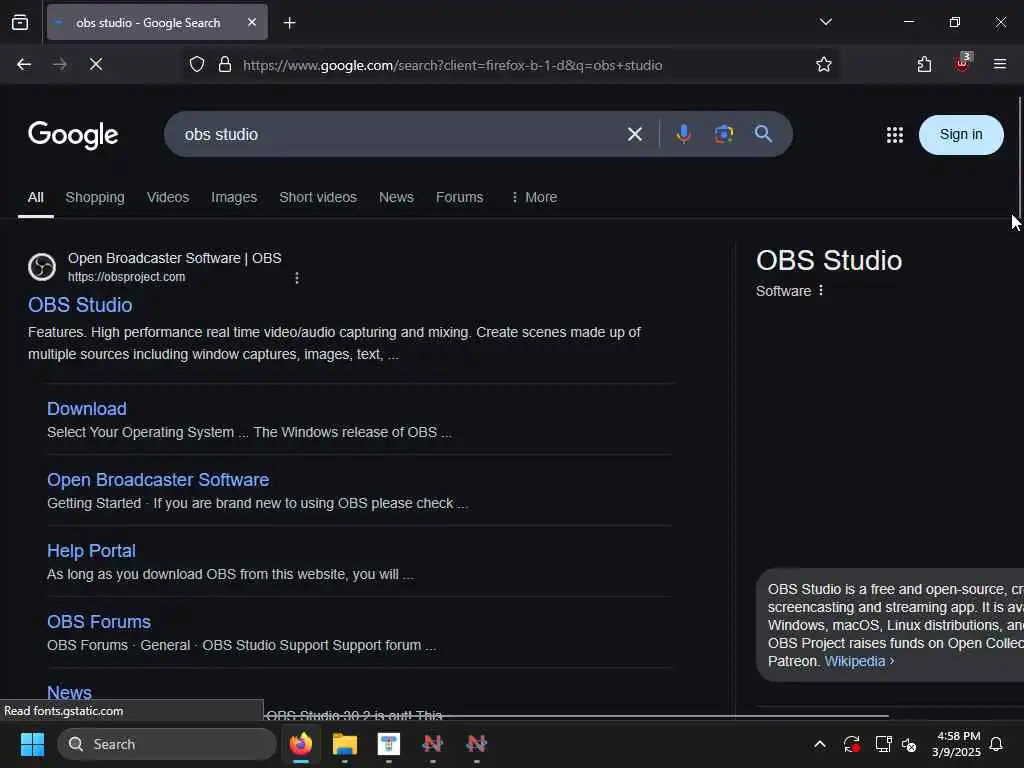Open the News sitelink for OBS
The width and height of the screenshot is (1024, 768).
pos(69,692)
